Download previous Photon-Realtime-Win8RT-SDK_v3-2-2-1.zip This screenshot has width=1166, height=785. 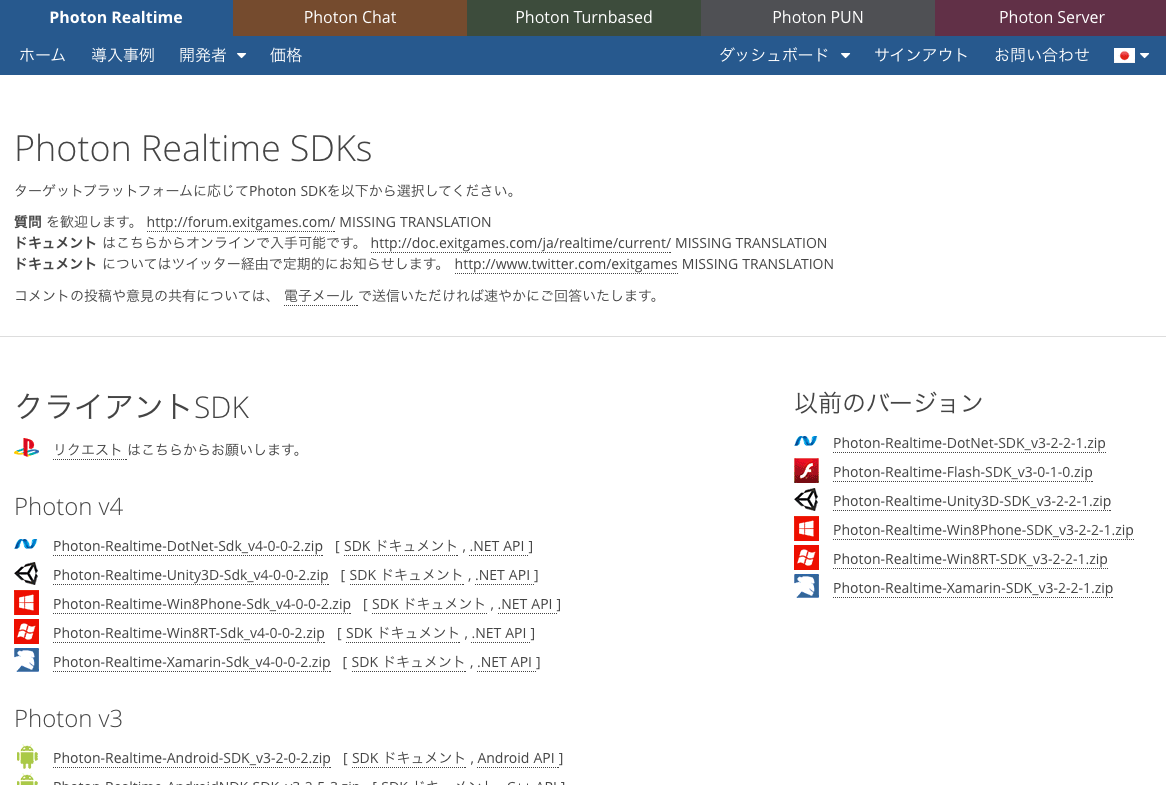click(970, 560)
